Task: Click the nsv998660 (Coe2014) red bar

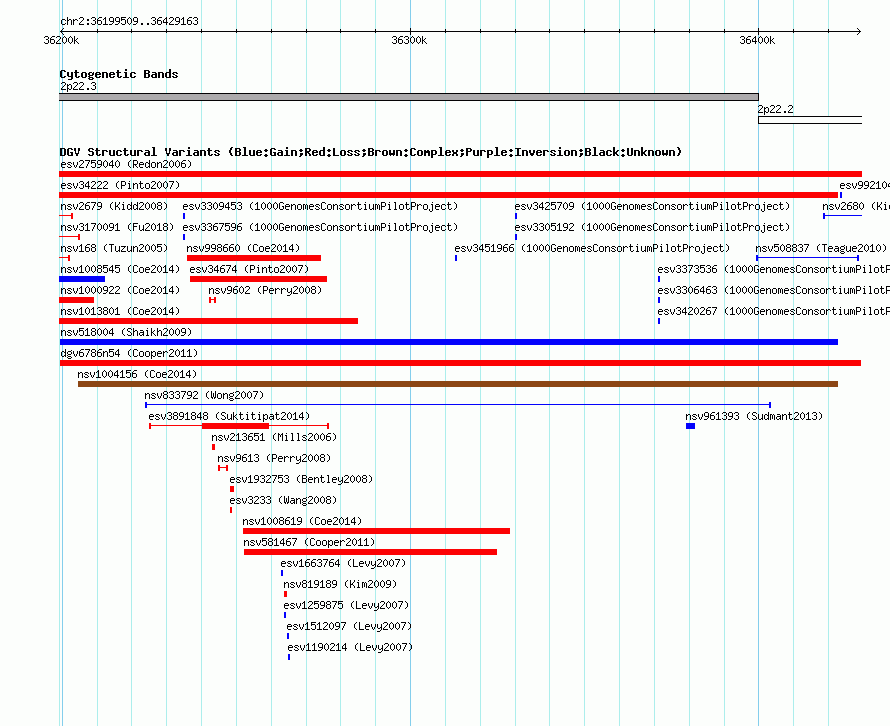Action: pyautogui.click(x=254, y=258)
